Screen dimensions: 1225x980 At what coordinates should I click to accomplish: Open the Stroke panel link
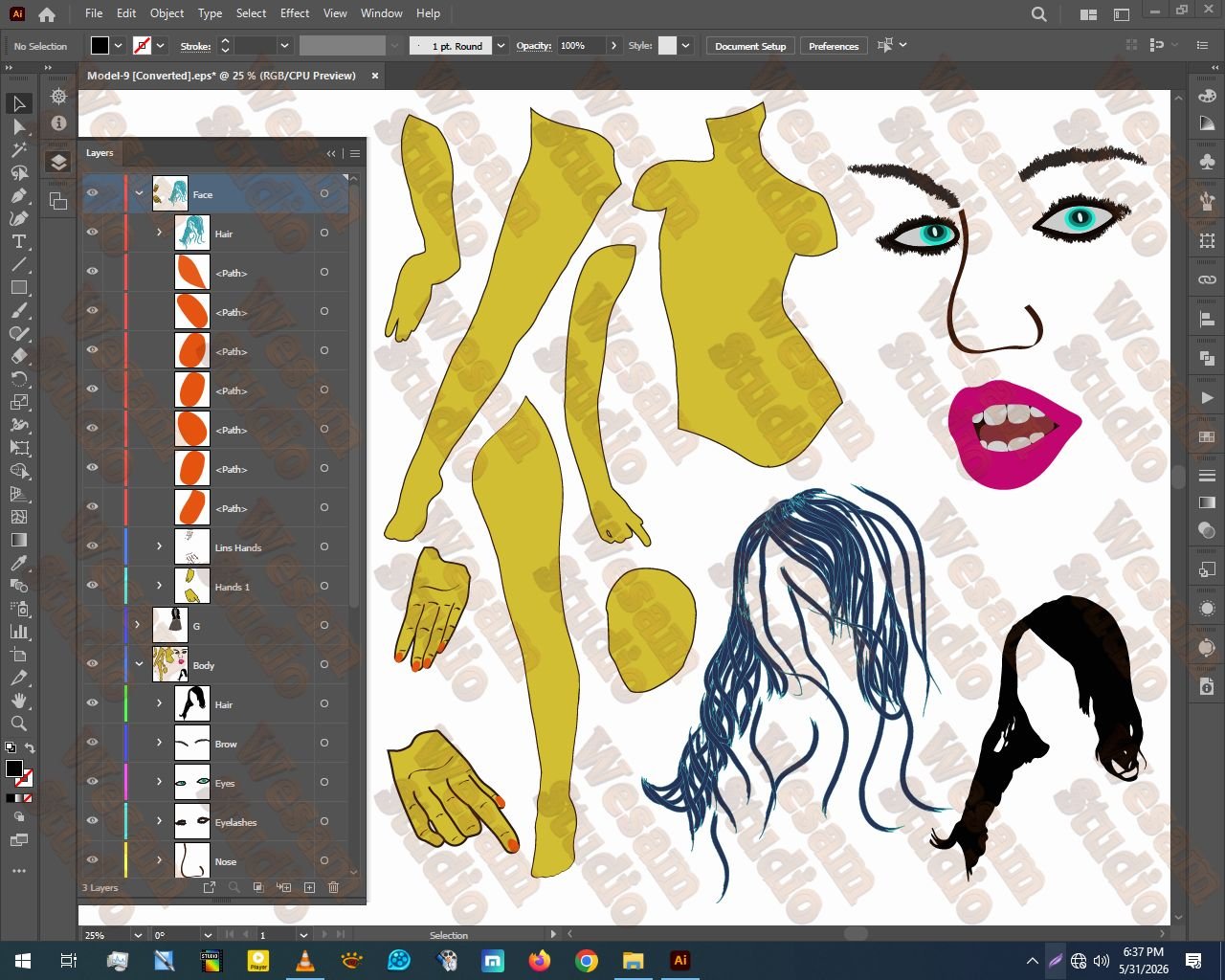pos(195,46)
